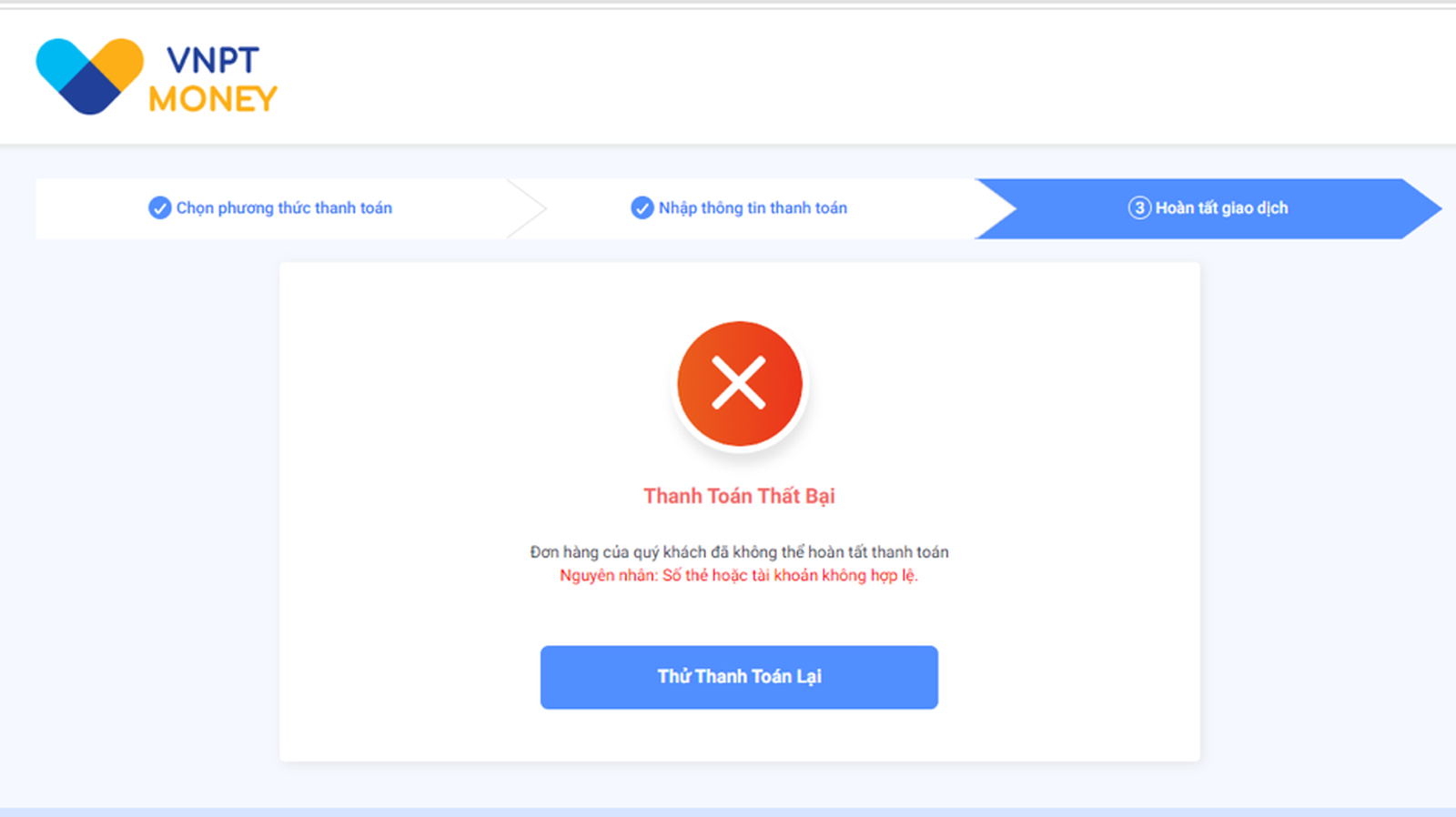Click the red X failure icon
Viewport: 1456px width, 817px height.
[739, 383]
